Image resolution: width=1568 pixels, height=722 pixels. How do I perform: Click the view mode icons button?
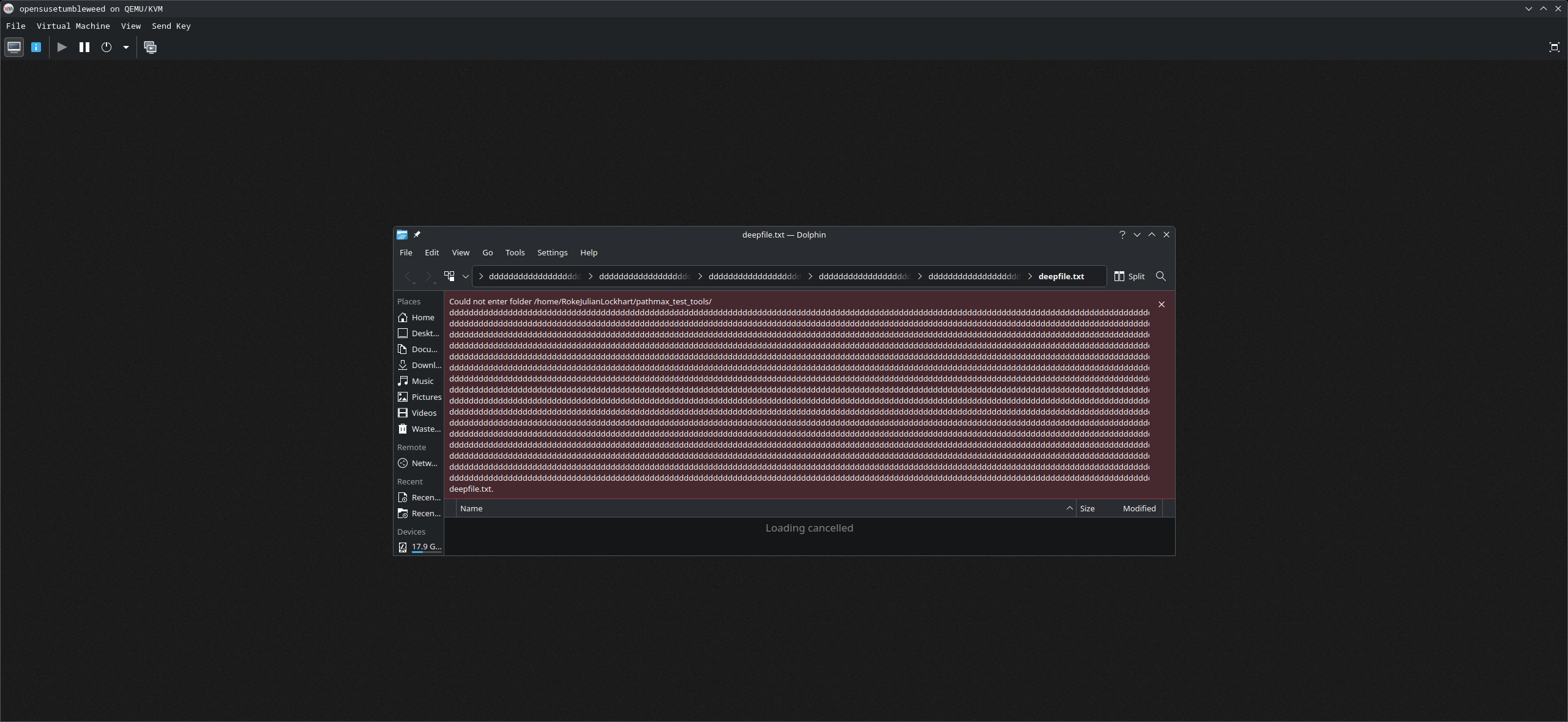point(449,276)
